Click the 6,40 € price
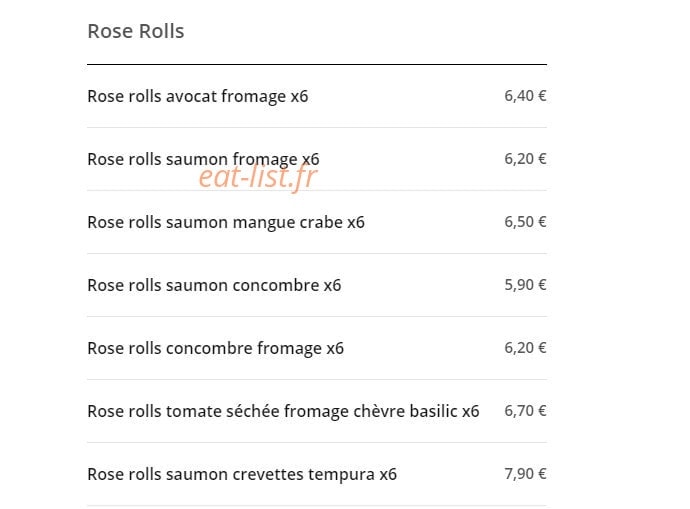 point(525,95)
